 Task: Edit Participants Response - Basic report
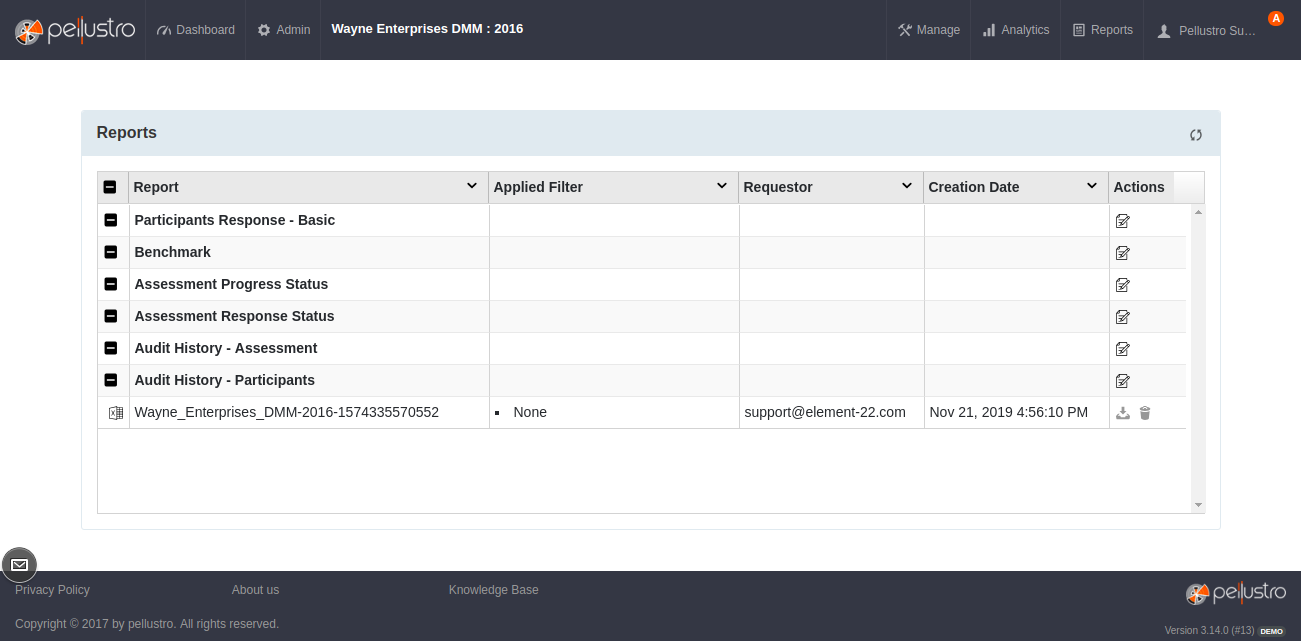click(x=1123, y=221)
